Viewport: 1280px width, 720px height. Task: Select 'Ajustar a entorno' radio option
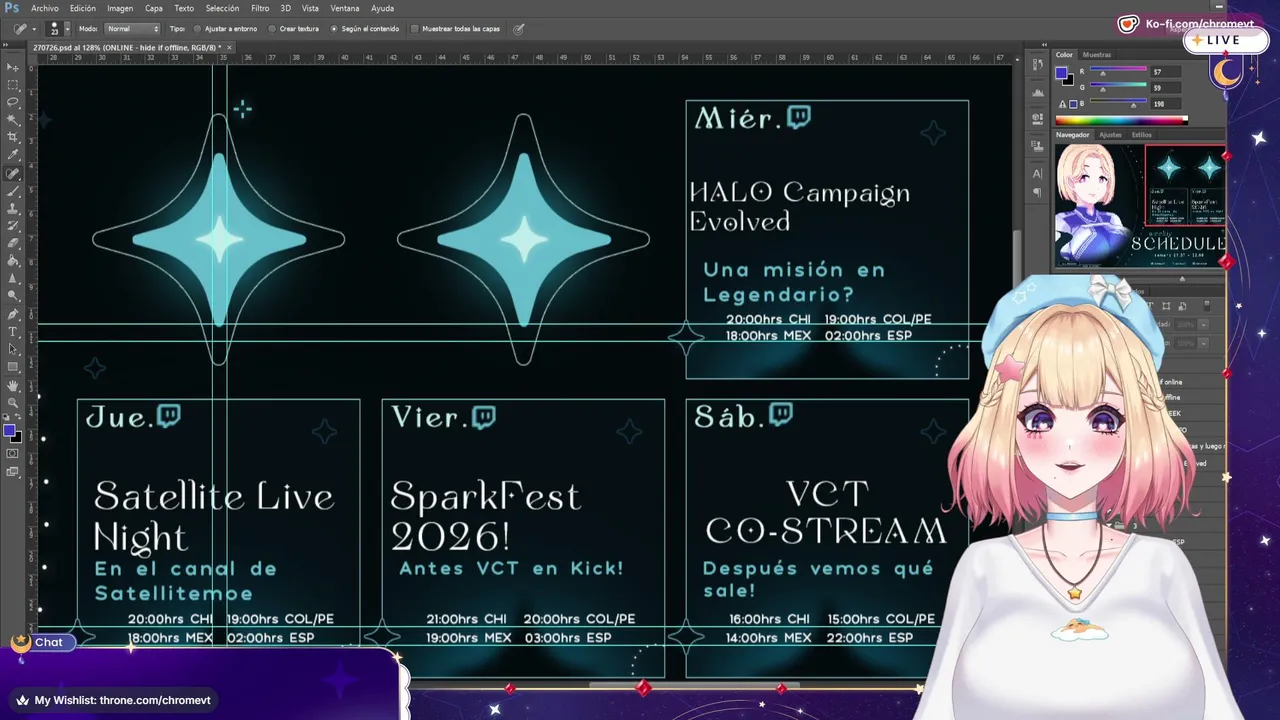coord(225,29)
